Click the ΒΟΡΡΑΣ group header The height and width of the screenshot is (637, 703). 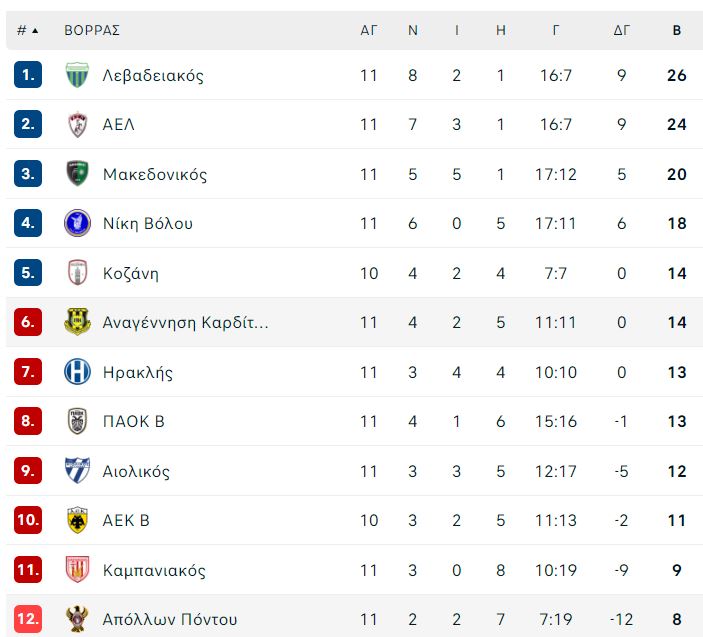(92, 30)
